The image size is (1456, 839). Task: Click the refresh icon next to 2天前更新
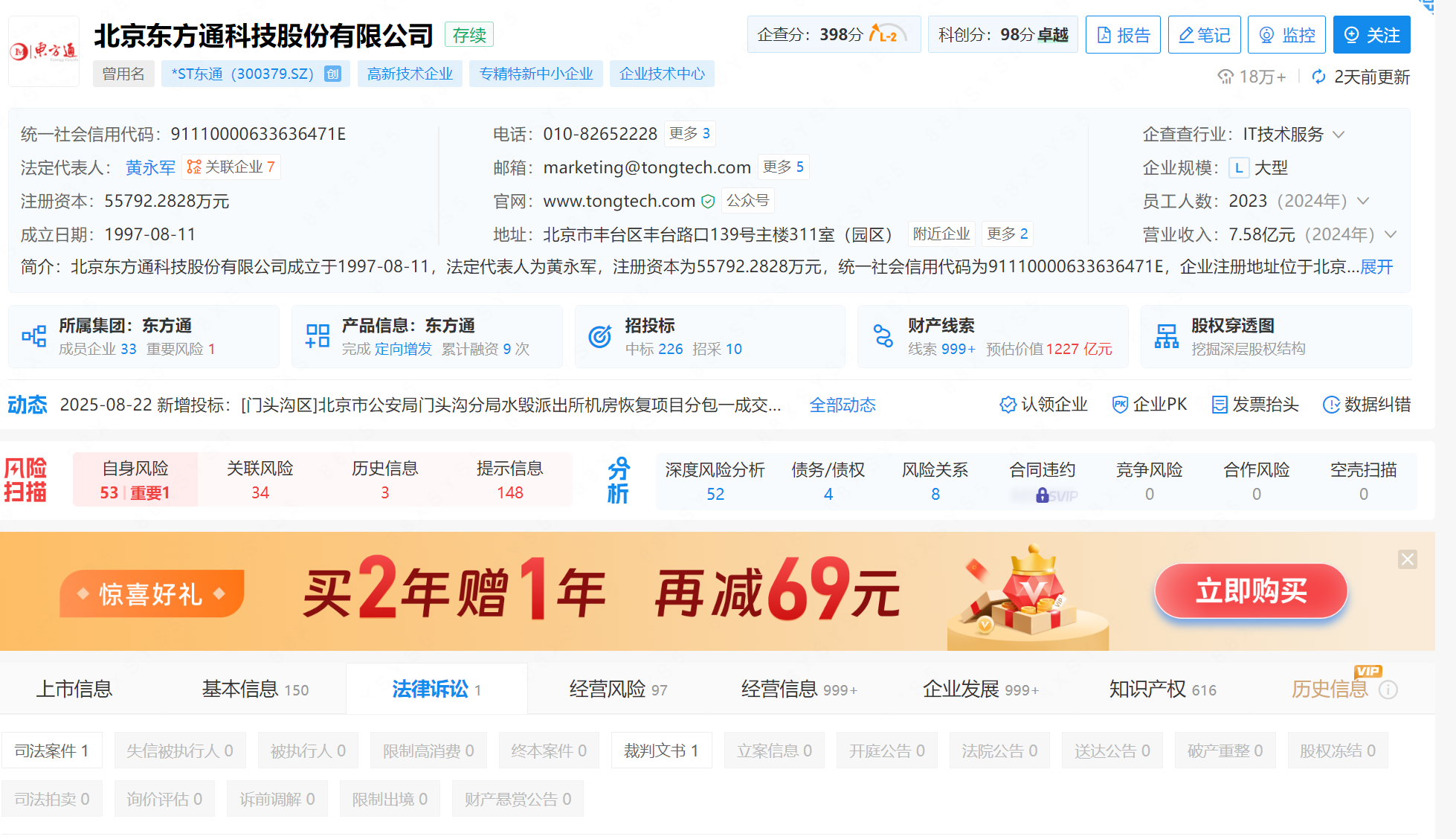coord(1318,77)
